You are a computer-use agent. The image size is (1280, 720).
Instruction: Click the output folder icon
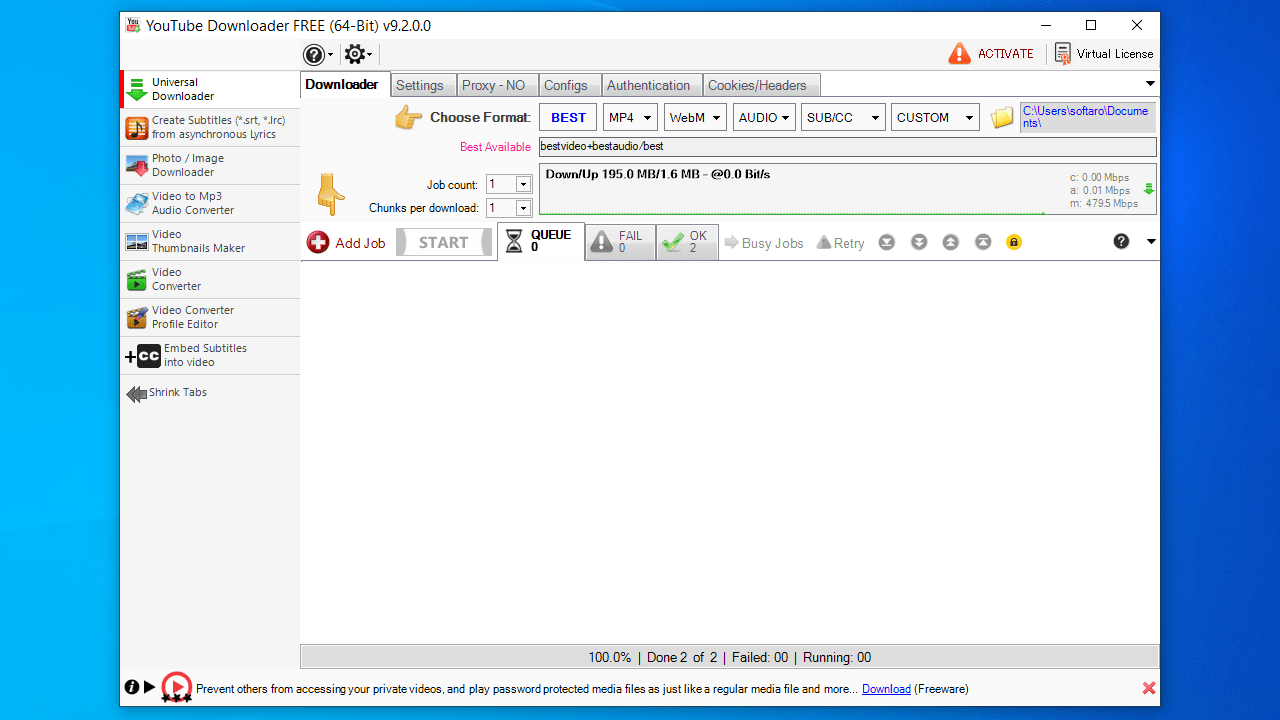1002,118
